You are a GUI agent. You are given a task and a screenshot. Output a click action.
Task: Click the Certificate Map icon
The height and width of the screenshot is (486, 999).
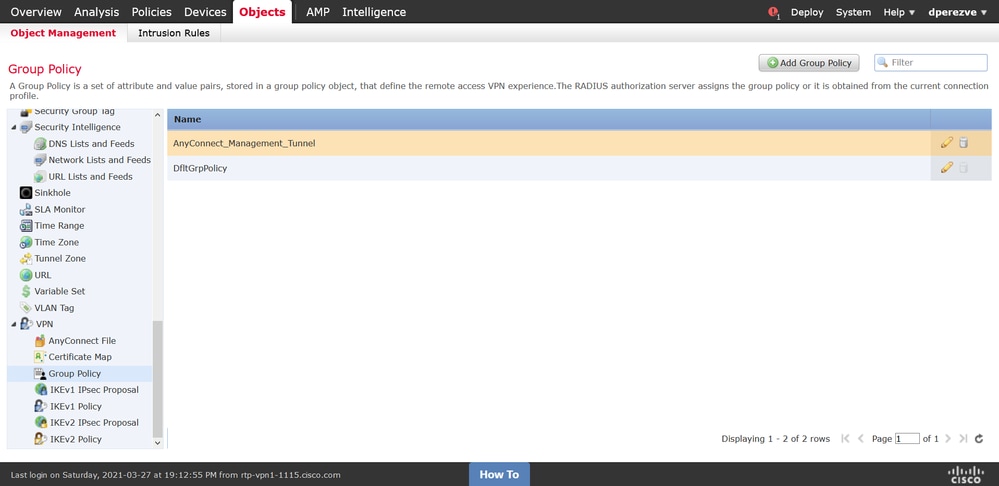(40, 357)
